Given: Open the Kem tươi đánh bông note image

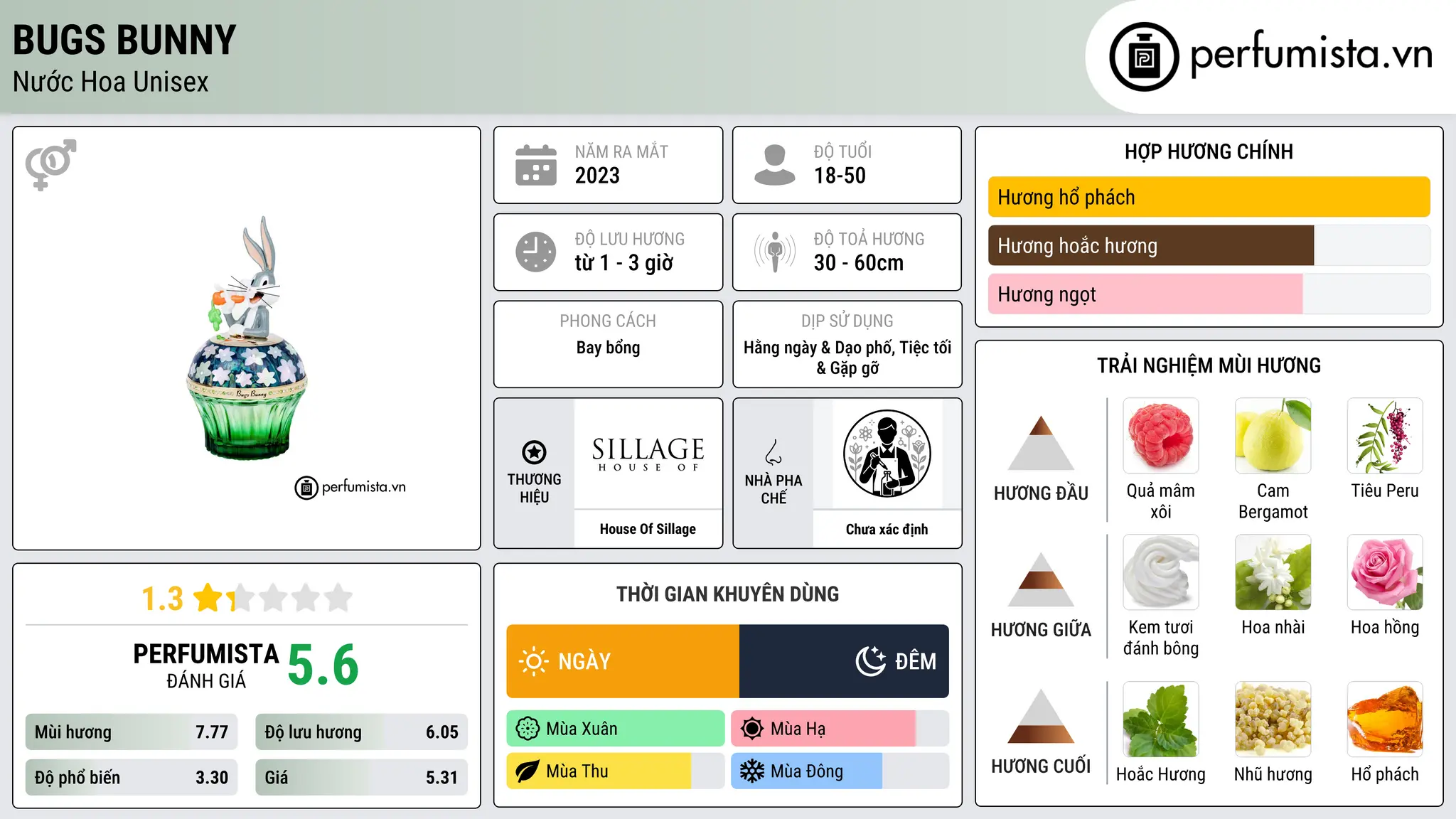Looking at the screenshot, I should (1161, 572).
